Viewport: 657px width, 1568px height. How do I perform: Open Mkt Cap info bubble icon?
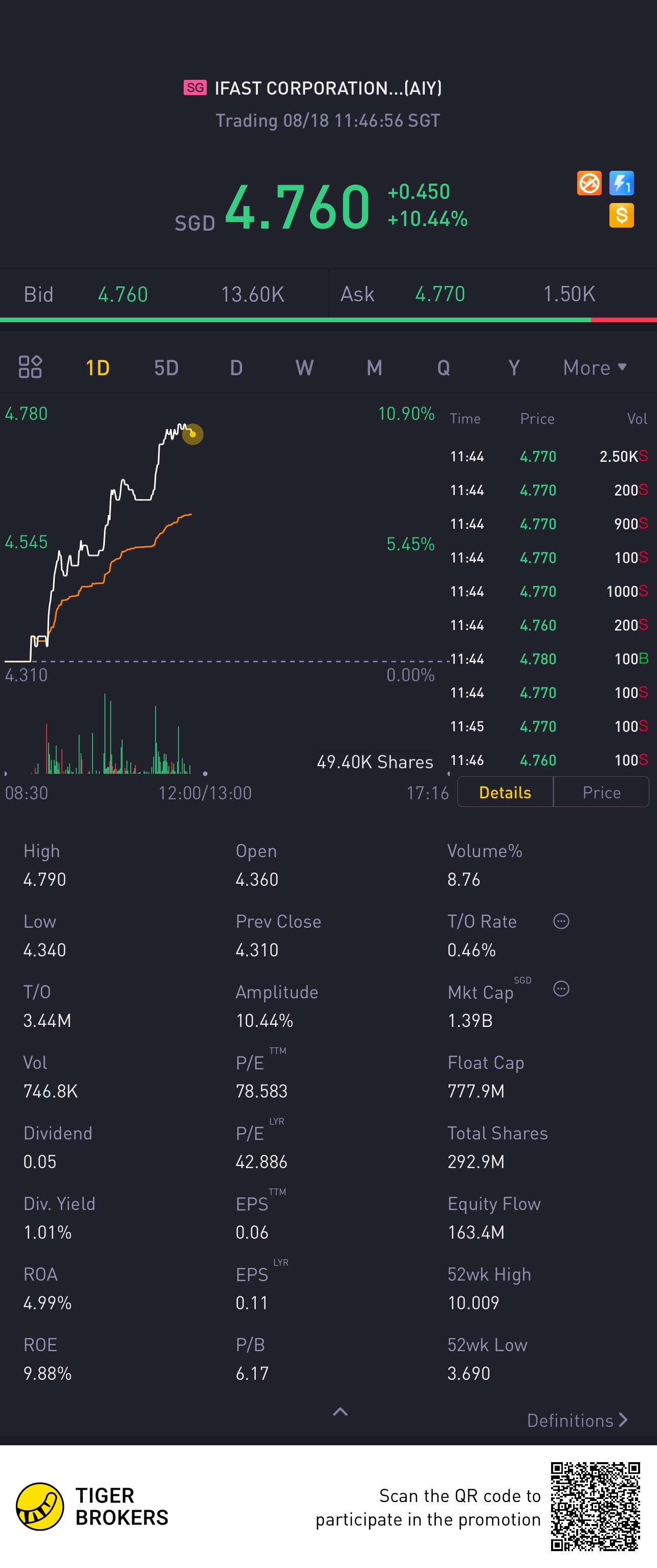(561, 989)
